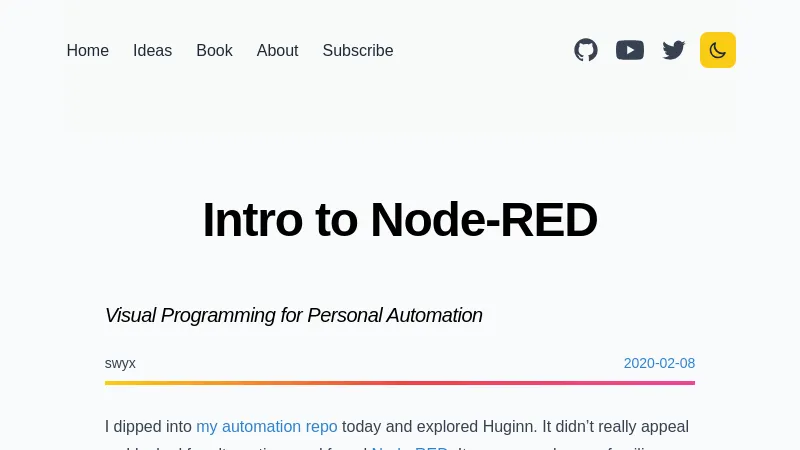
Task: Click the yellow-to-pink gradient divider bar
Action: (400, 383)
